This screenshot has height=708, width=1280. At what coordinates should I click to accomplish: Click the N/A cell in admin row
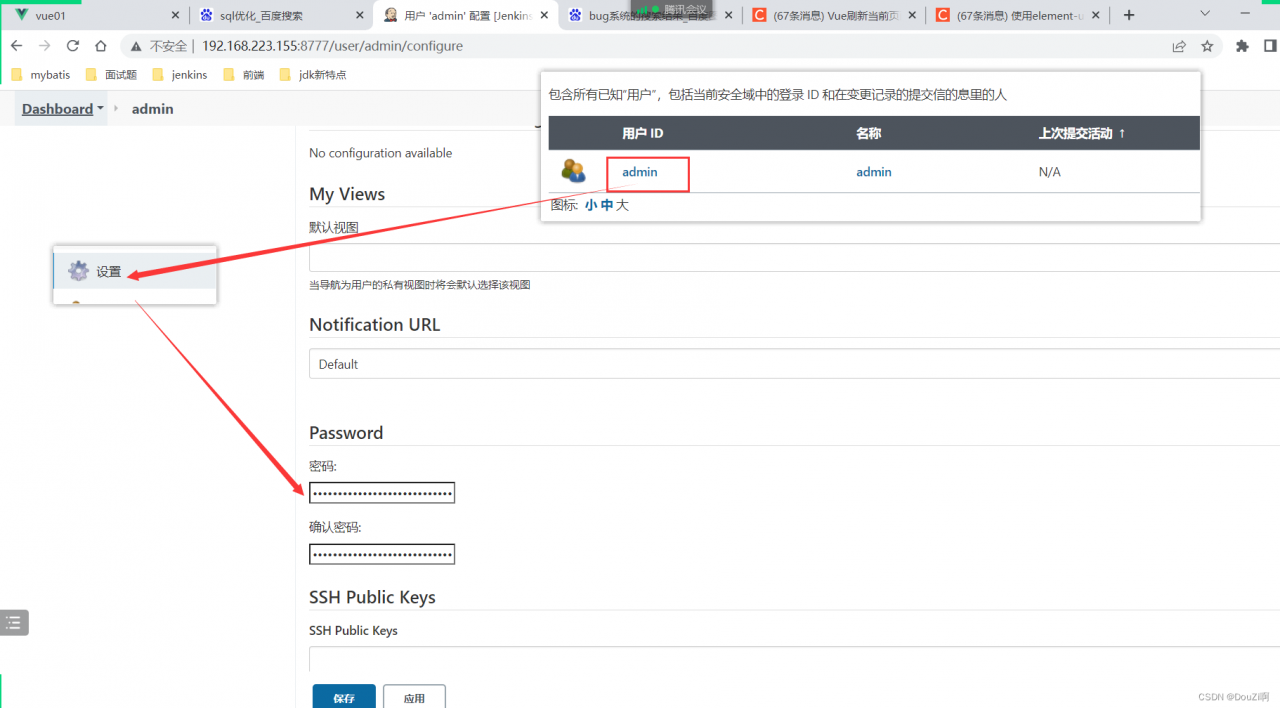tap(1049, 172)
